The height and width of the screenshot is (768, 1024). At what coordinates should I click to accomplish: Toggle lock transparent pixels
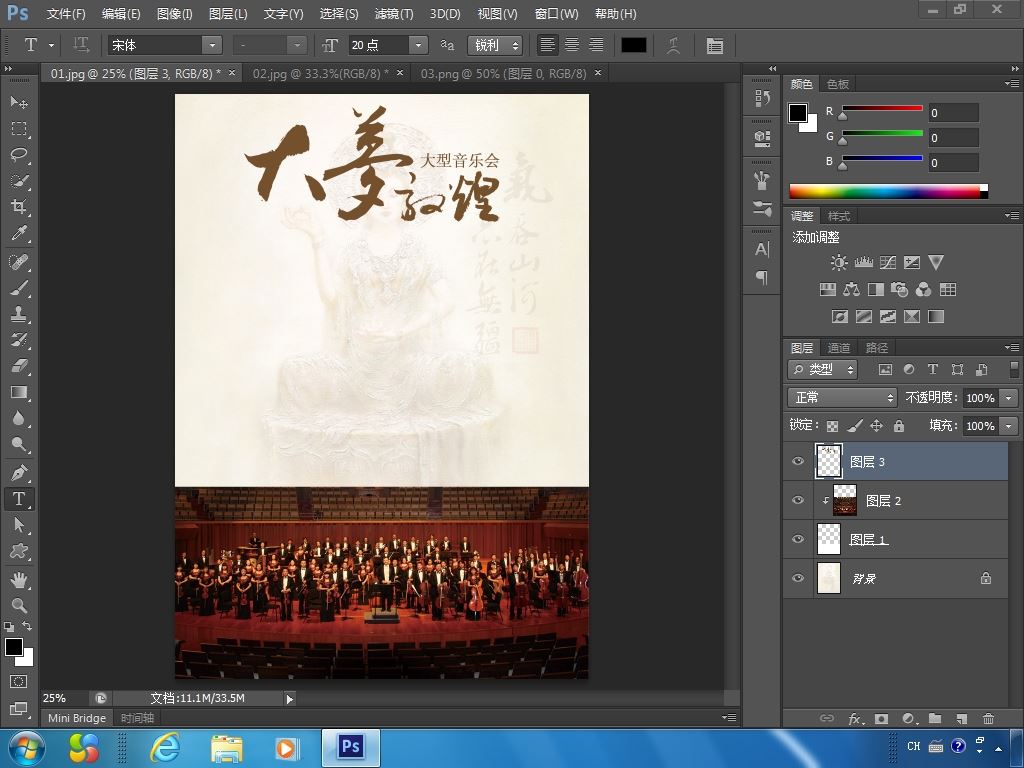pos(832,426)
